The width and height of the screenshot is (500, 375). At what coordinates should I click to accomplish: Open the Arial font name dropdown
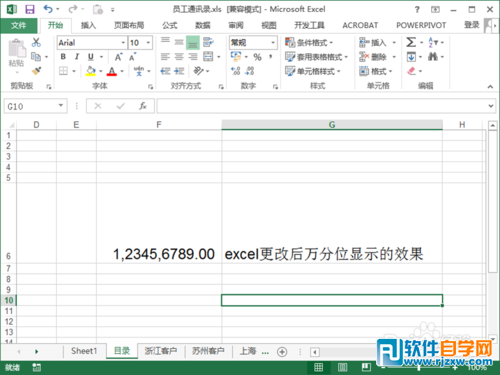pos(123,43)
